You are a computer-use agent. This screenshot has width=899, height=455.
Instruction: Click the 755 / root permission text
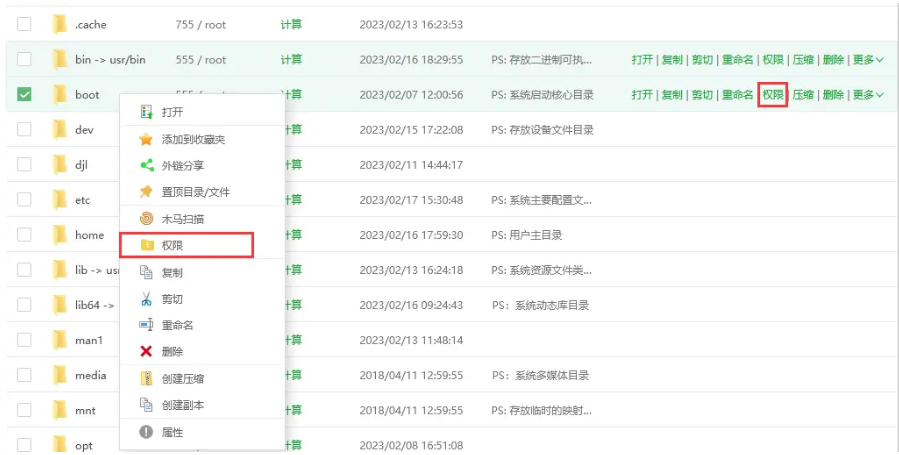pyautogui.click(x=201, y=25)
